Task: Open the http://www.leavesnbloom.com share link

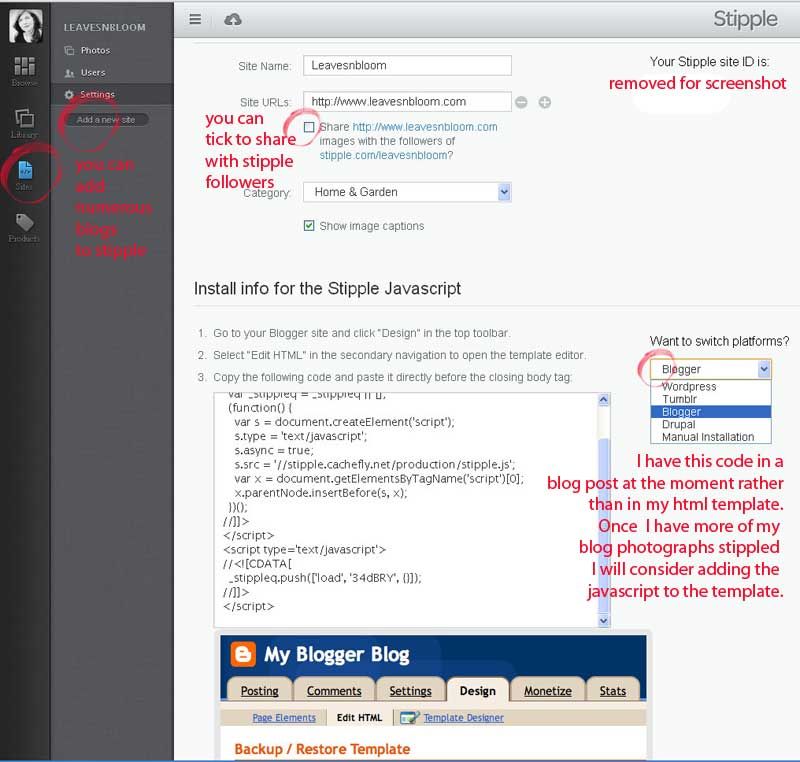Action: (x=424, y=126)
